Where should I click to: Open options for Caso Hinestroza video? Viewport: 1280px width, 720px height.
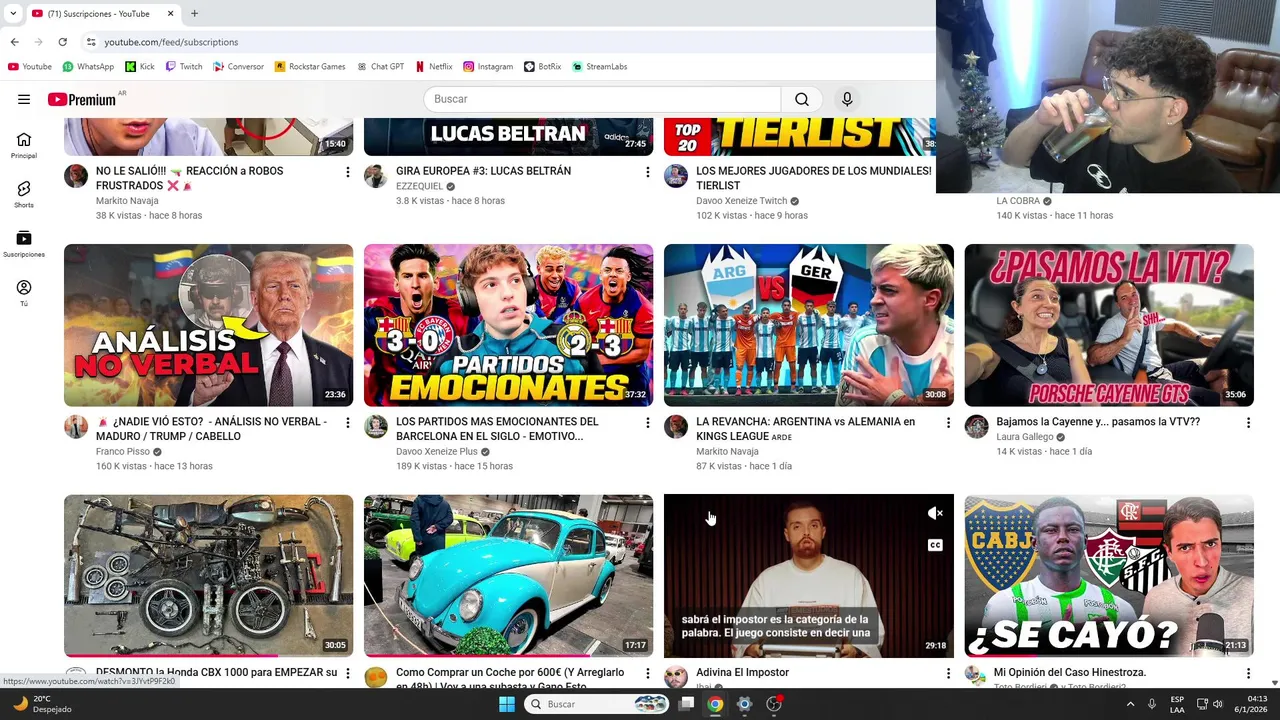[x=1248, y=674]
